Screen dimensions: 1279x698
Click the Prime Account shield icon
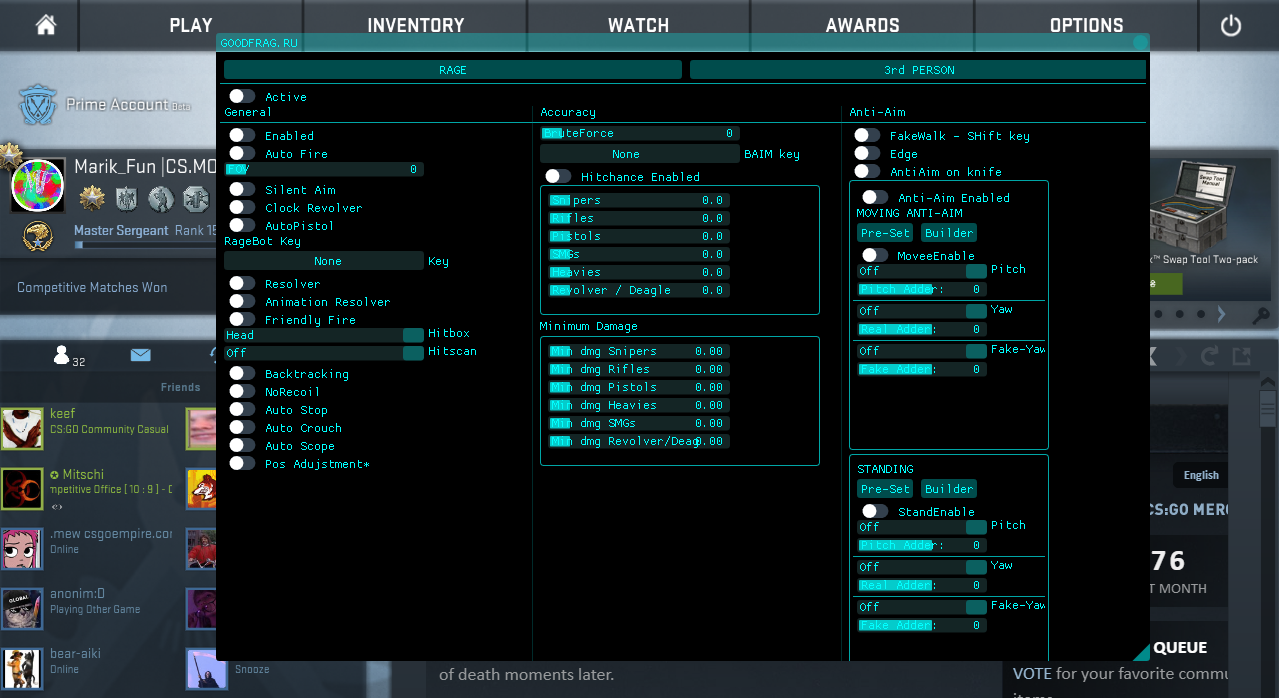(x=38, y=104)
